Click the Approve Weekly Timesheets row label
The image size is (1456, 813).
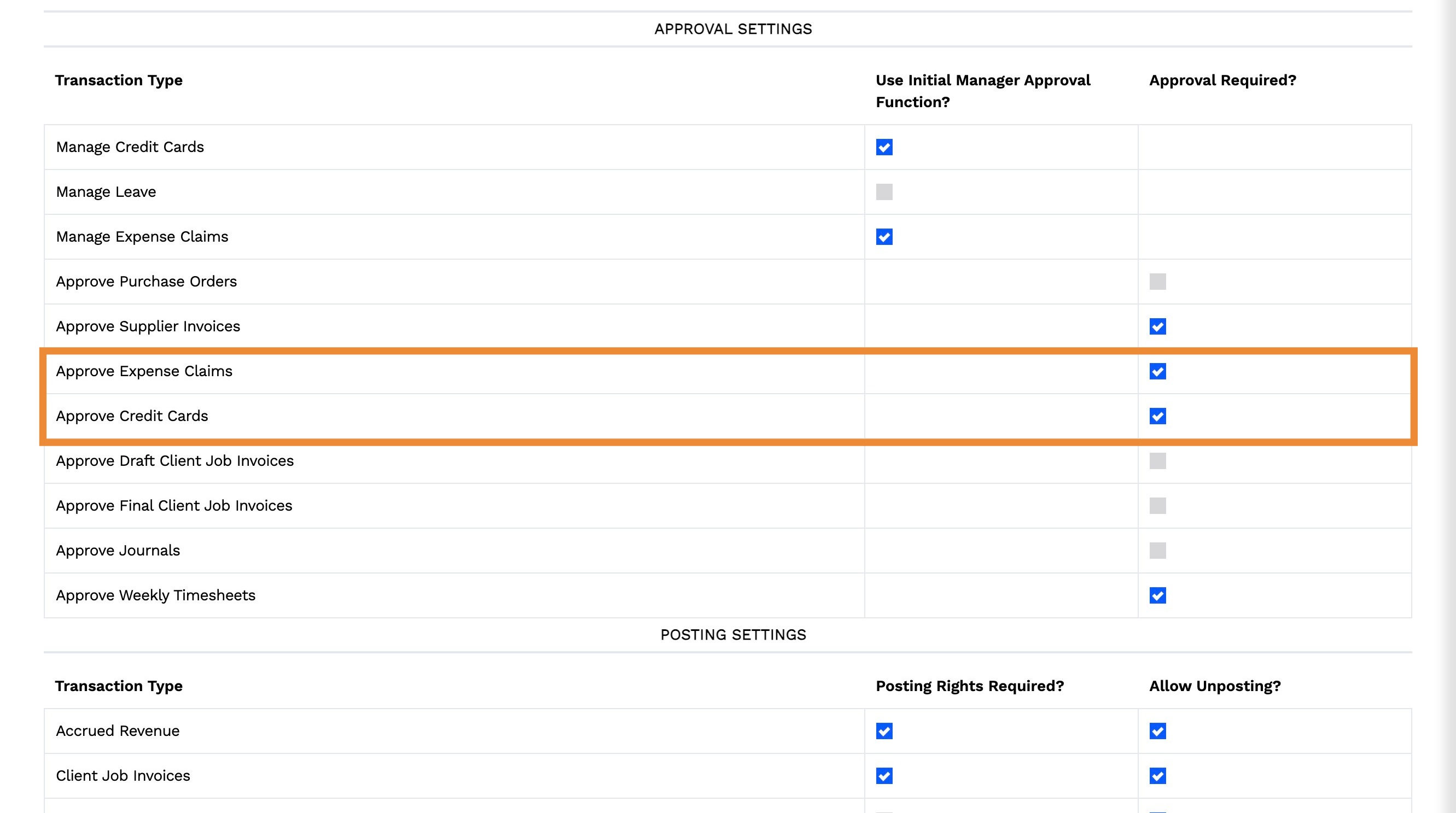[x=155, y=595]
